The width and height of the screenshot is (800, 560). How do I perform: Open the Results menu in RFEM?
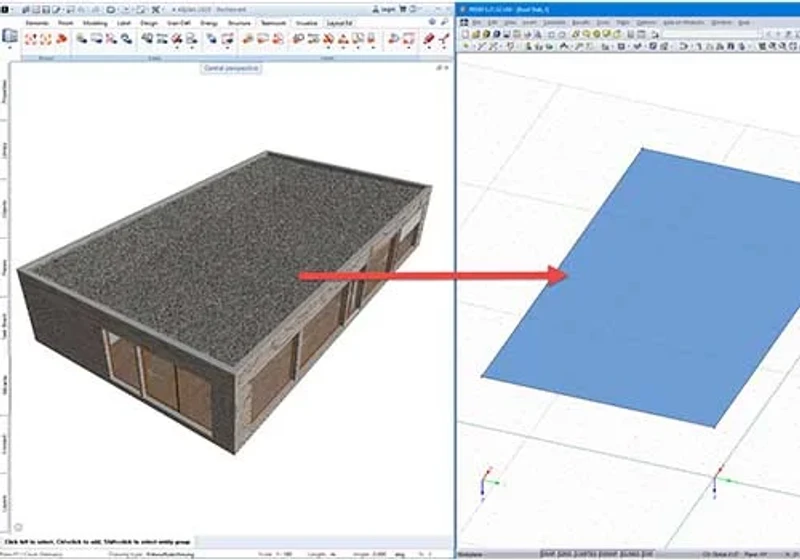click(580, 23)
